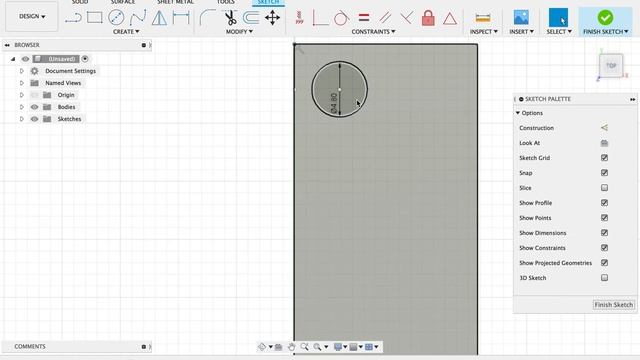Screen dimensions: 640x360
Task: Open the INSERT dropdown menu
Action: 521,31
